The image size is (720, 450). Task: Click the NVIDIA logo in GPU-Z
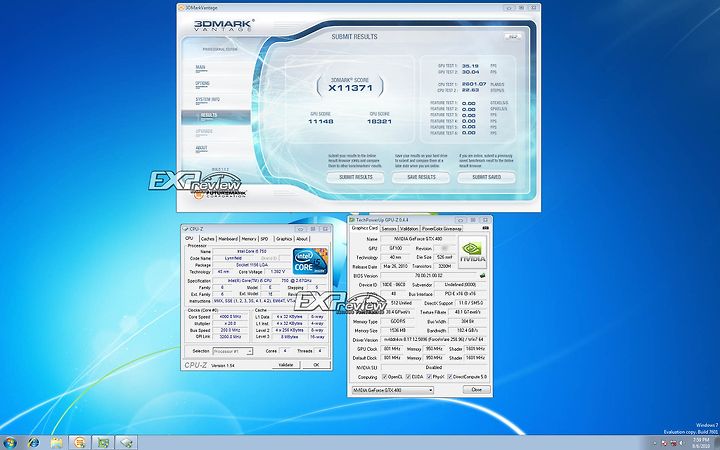[x=472, y=252]
